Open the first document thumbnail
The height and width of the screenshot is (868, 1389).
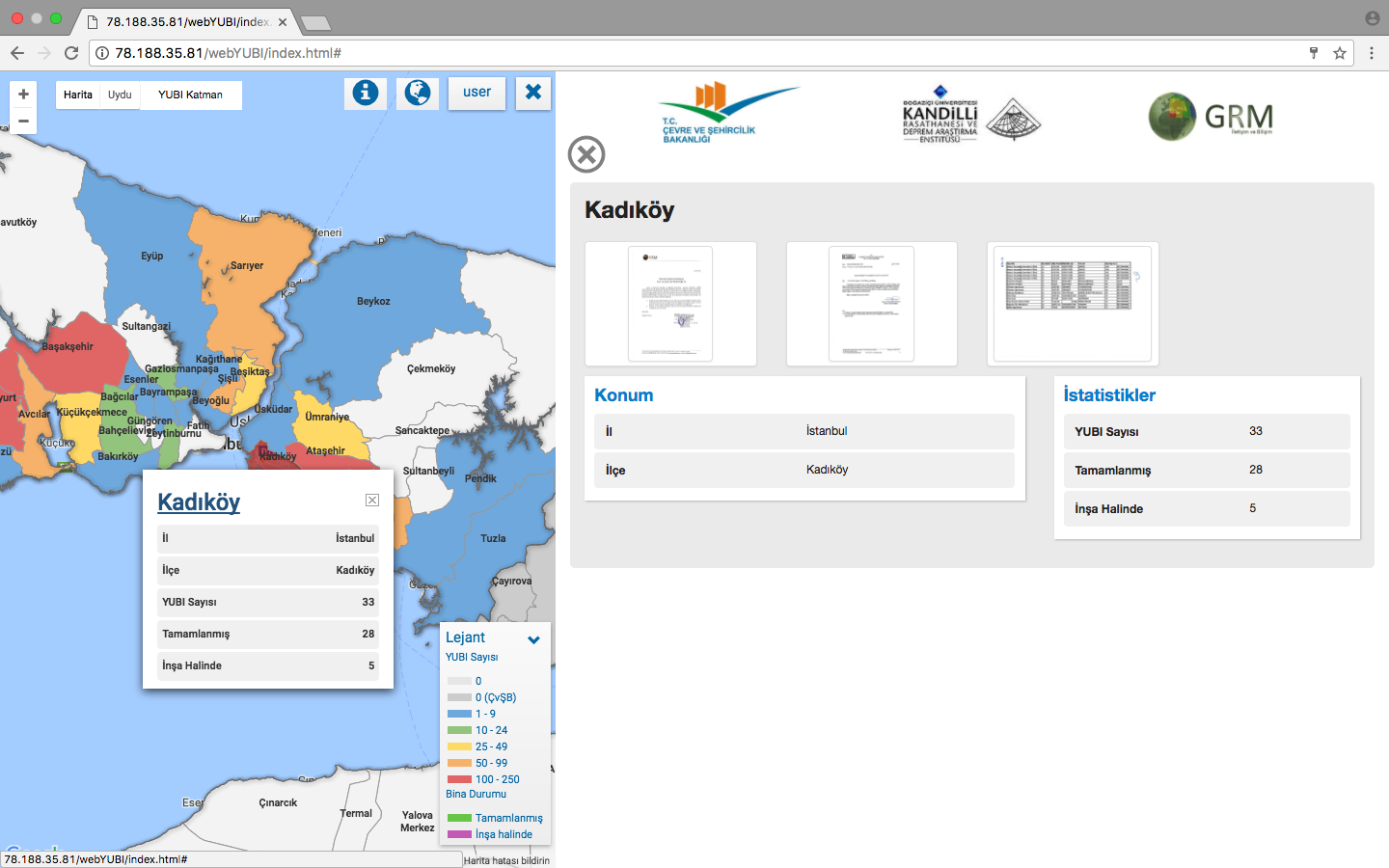pyautogui.click(x=670, y=304)
